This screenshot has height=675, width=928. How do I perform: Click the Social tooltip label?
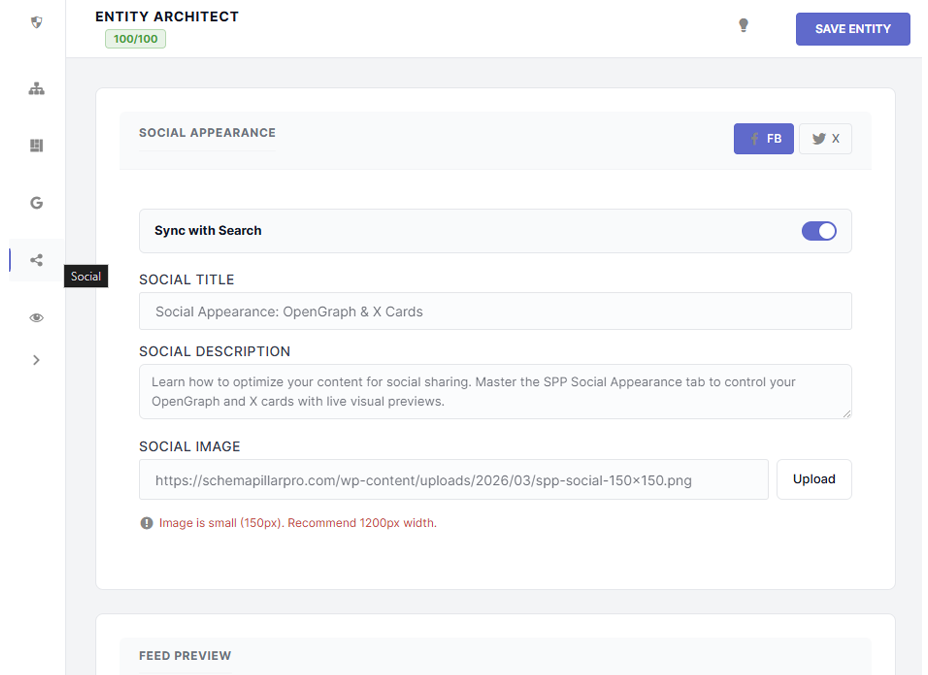pos(85,276)
